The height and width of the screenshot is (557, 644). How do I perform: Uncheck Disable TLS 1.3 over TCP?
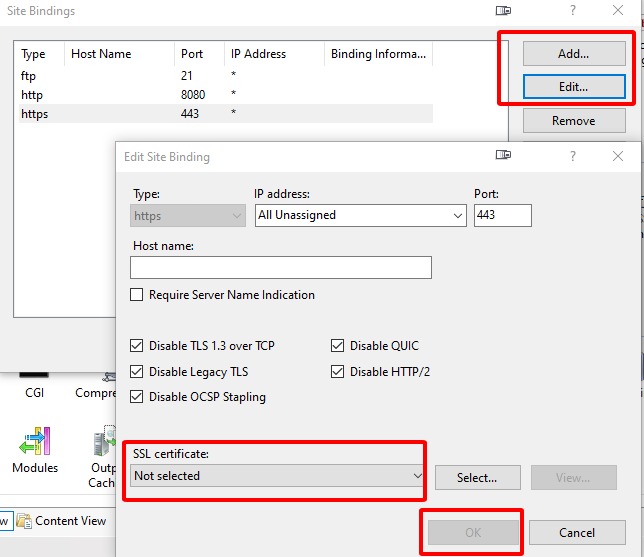pyautogui.click(x=136, y=346)
